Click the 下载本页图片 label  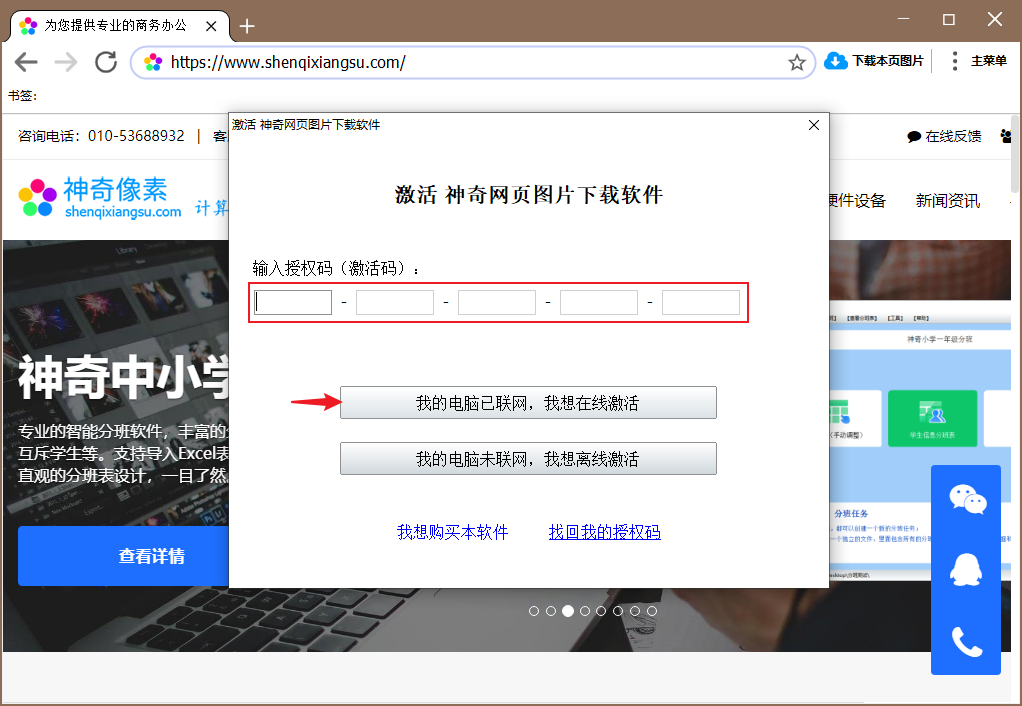pyautogui.click(x=888, y=61)
